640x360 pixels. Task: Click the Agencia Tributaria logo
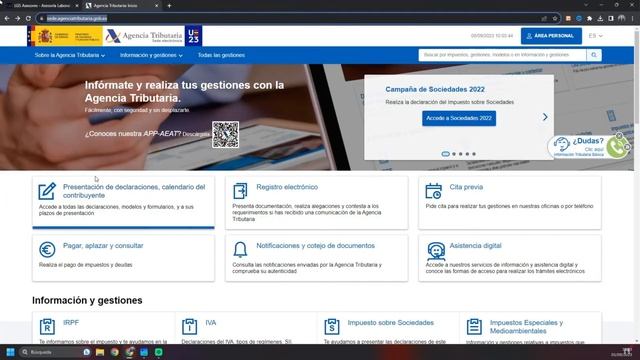coord(144,36)
